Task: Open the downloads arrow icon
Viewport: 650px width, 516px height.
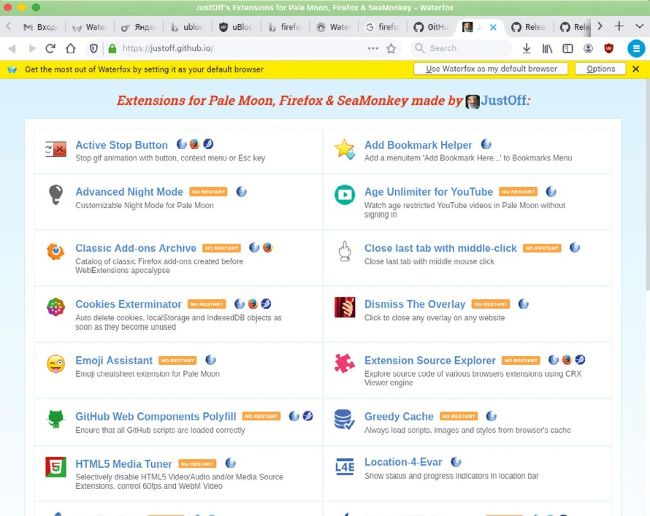Action: point(524,48)
